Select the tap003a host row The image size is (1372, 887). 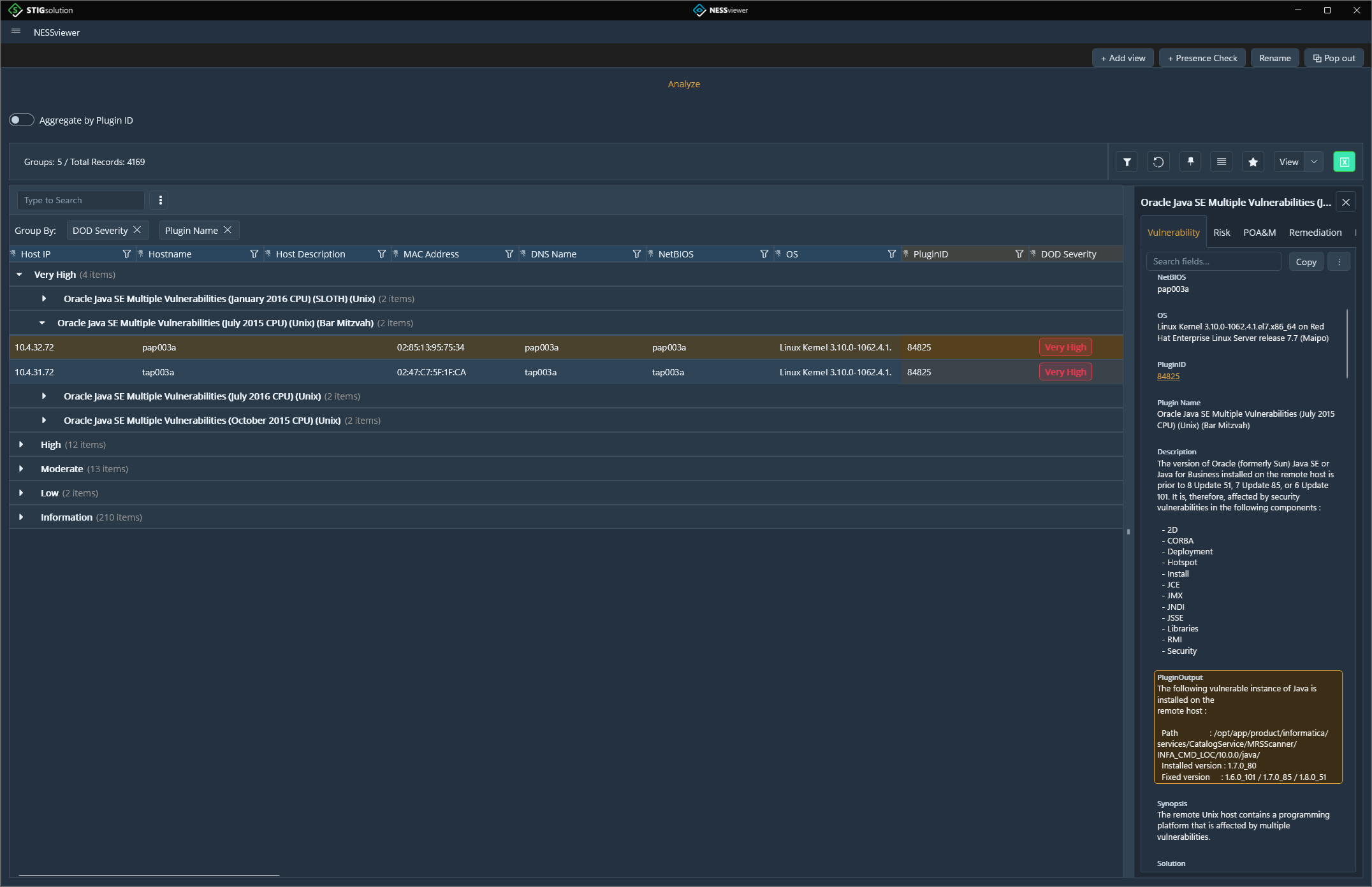point(566,372)
